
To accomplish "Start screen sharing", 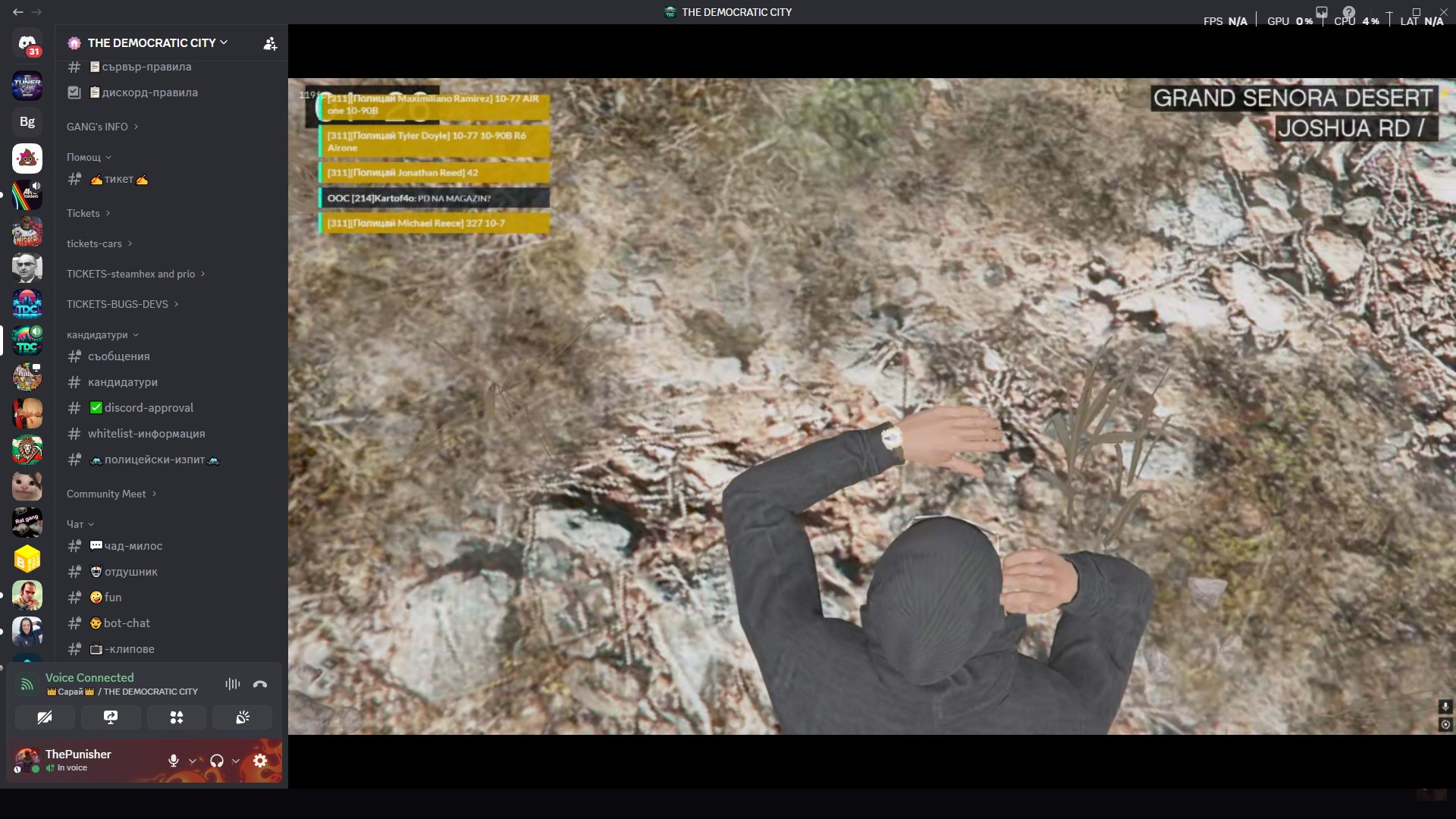I will click(x=111, y=717).
